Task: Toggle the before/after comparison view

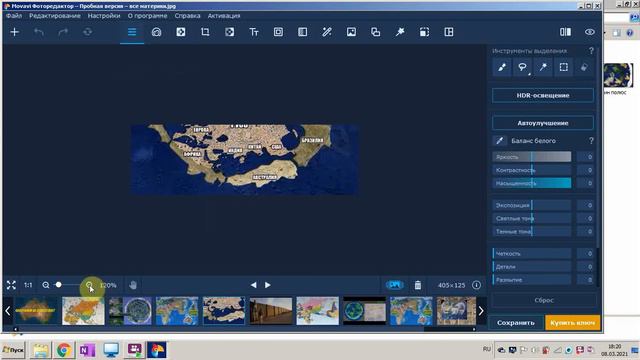Action: click(x=565, y=32)
